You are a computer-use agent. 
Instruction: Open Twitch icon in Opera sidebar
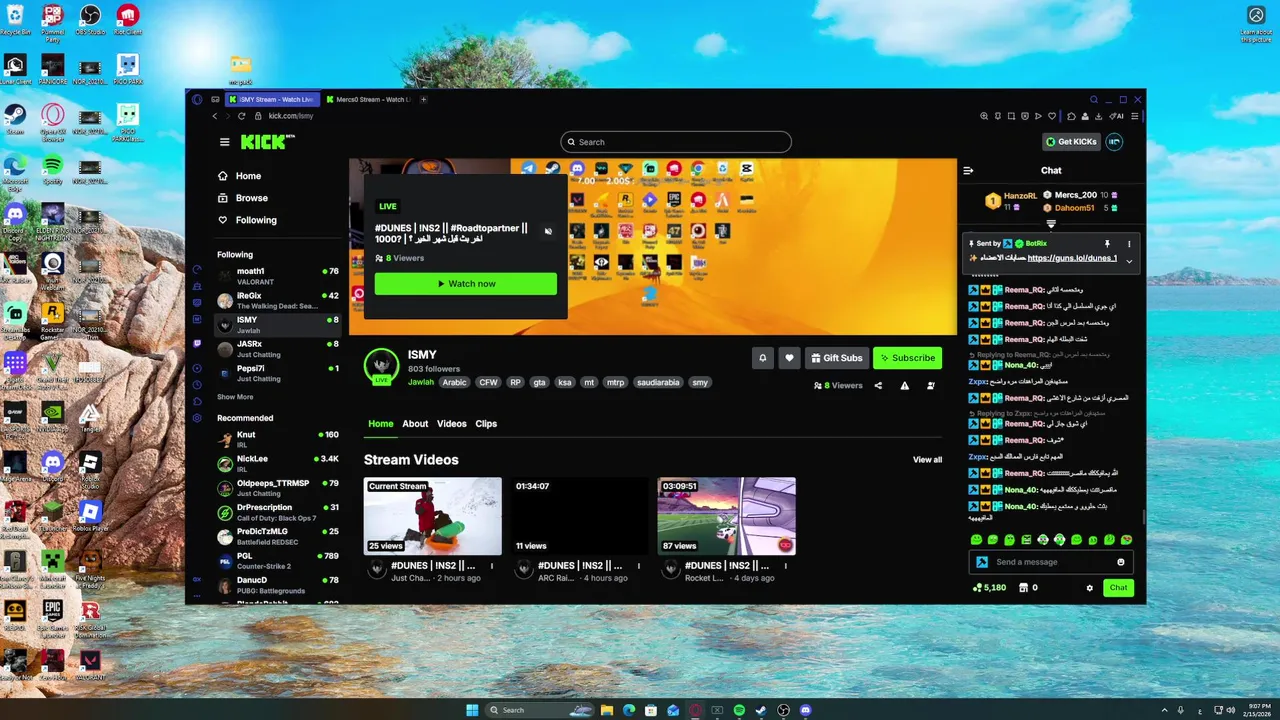pyautogui.click(x=197, y=343)
